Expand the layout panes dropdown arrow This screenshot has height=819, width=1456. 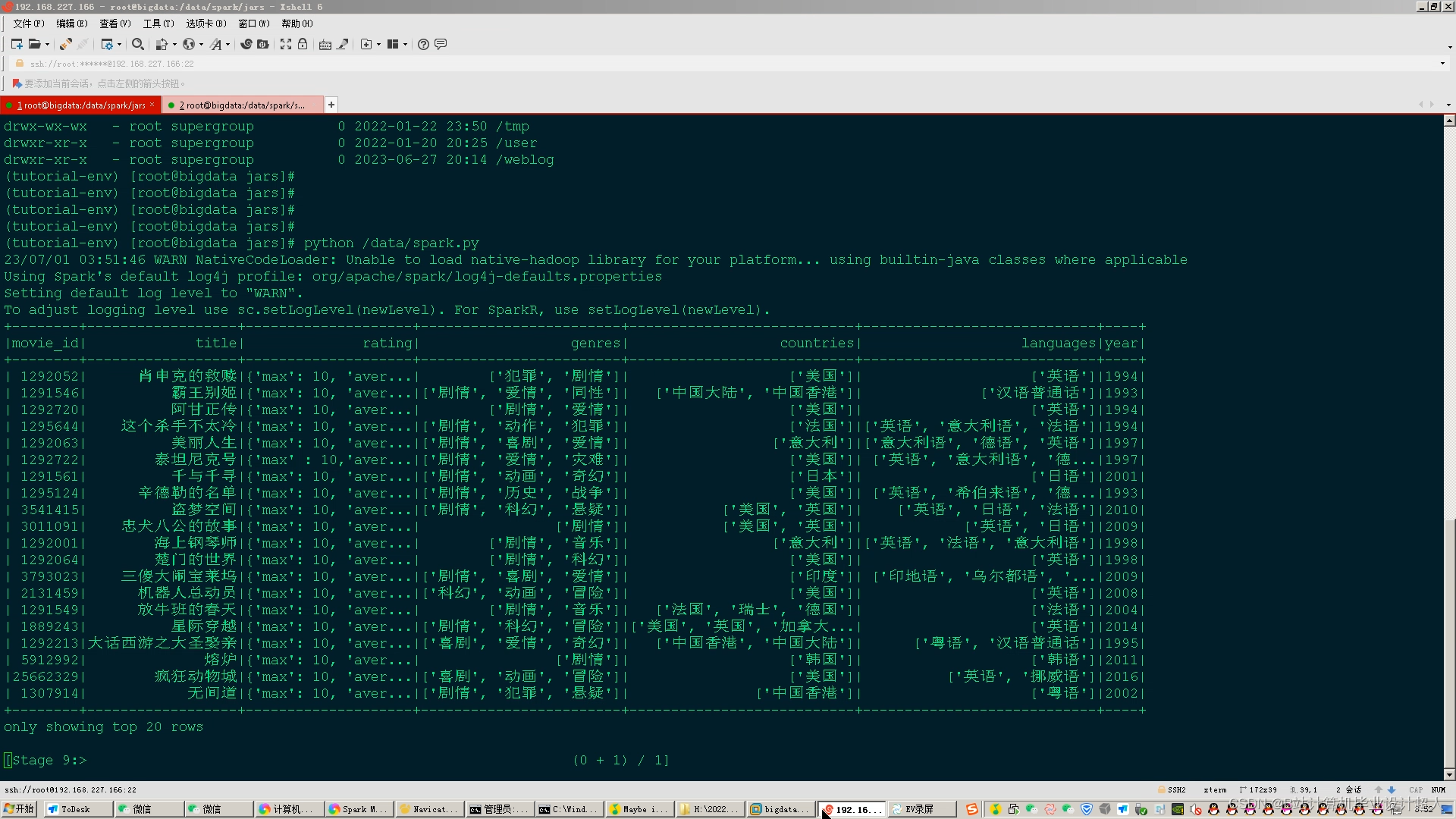tap(406, 44)
